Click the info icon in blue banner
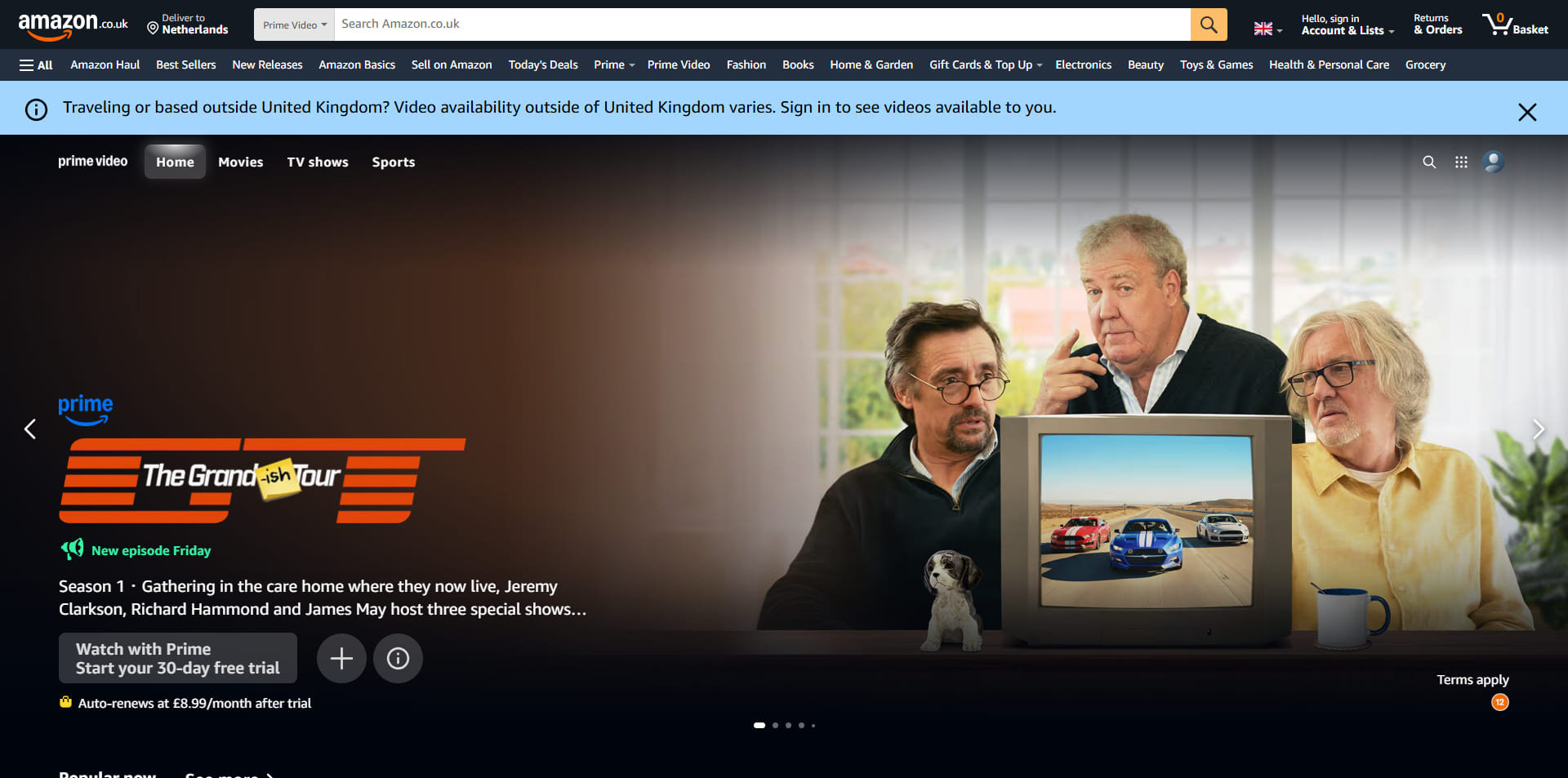The image size is (1568, 778). tap(36, 109)
